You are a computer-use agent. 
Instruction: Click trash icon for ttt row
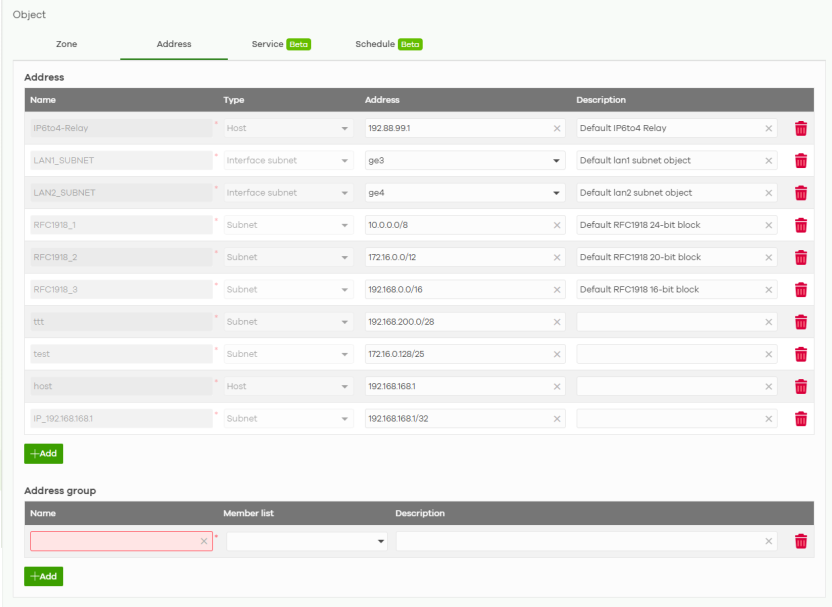point(800,322)
